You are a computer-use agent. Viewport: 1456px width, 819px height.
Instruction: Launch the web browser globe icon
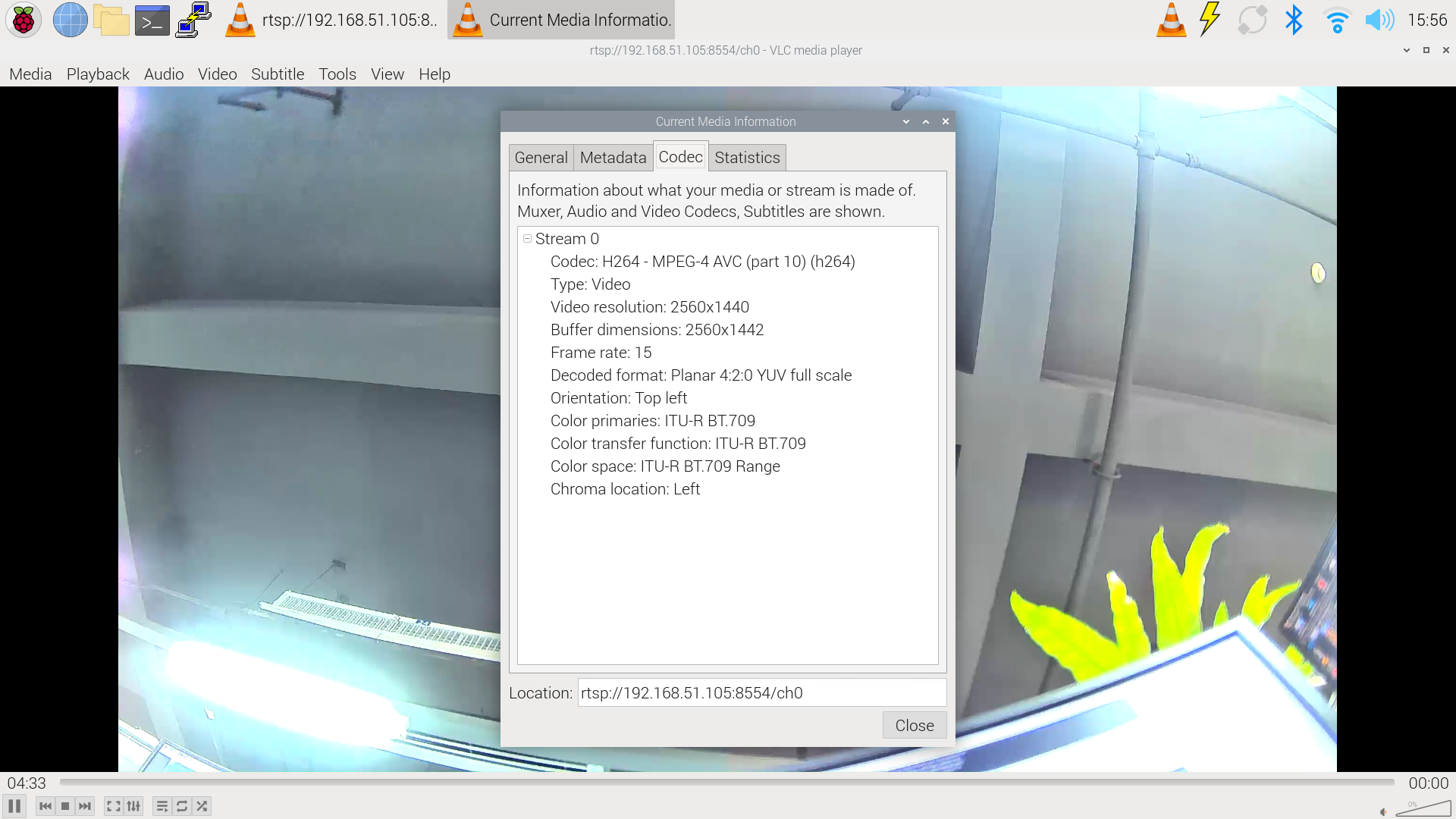pyautogui.click(x=70, y=20)
